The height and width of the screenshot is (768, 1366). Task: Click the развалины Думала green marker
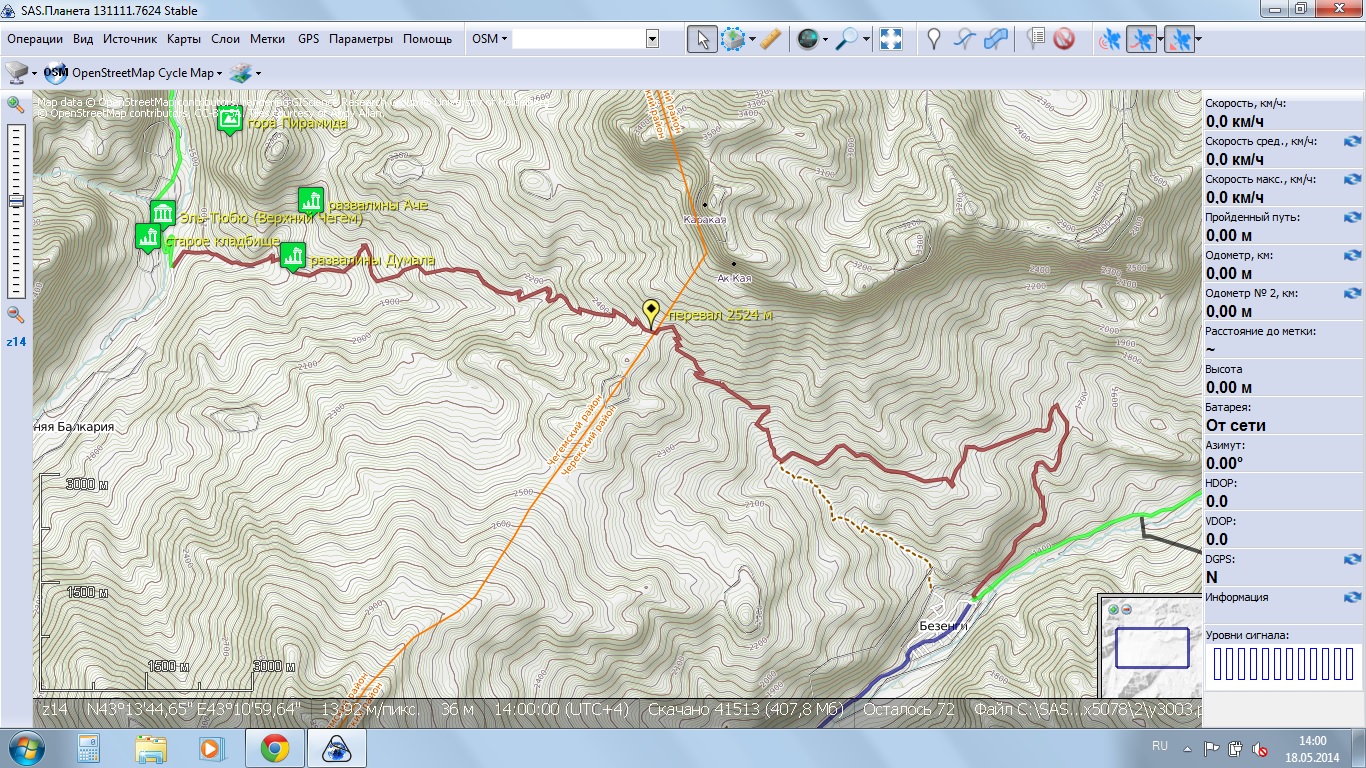click(x=292, y=256)
